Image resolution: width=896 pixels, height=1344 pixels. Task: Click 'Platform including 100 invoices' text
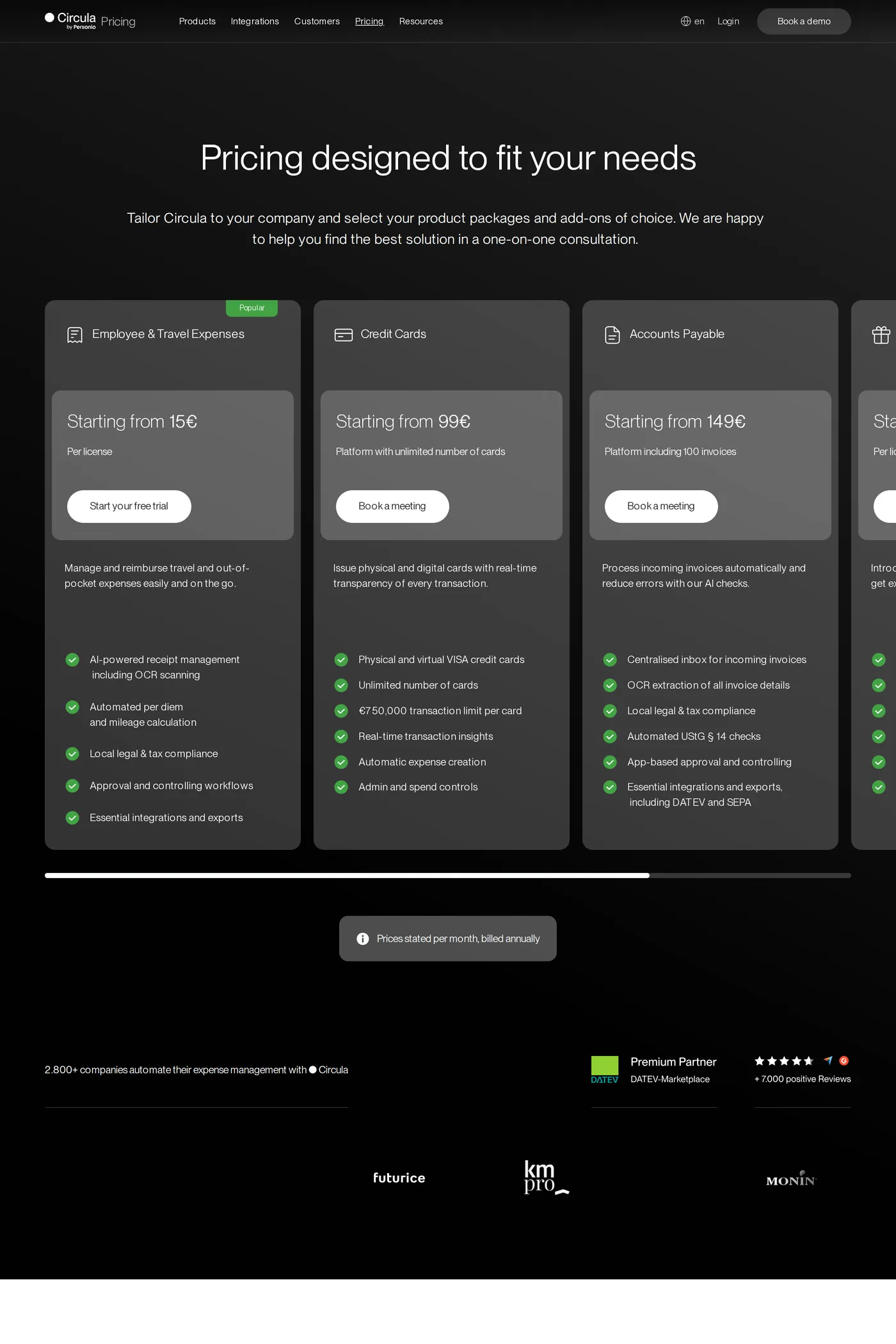click(670, 452)
